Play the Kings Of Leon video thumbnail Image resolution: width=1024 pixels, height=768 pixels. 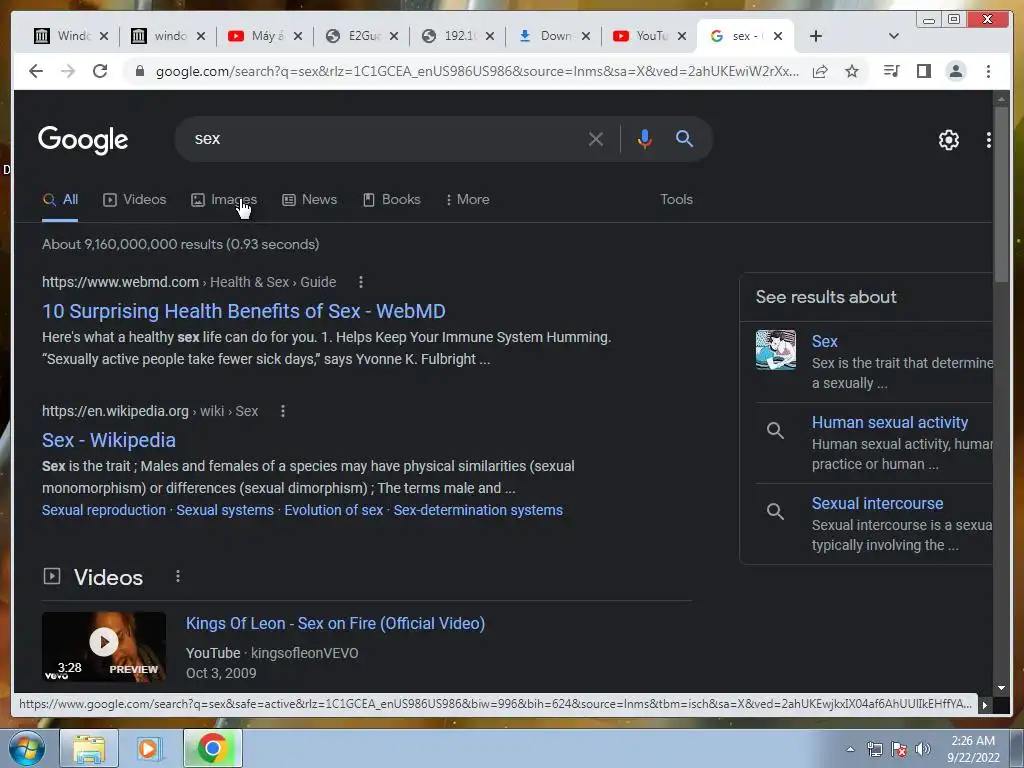click(104, 647)
